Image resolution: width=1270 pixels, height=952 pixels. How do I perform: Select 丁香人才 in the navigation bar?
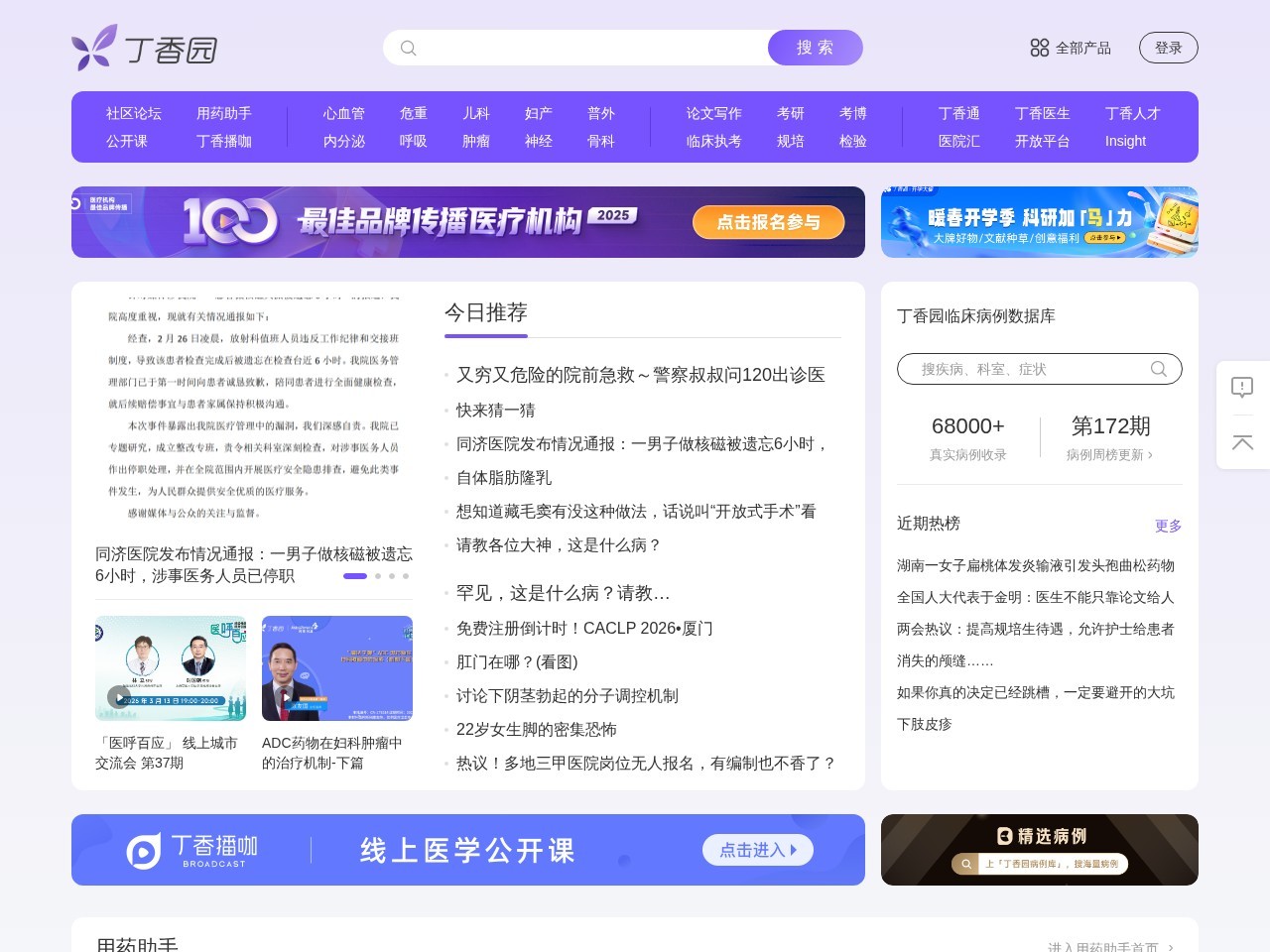click(1131, 113)
